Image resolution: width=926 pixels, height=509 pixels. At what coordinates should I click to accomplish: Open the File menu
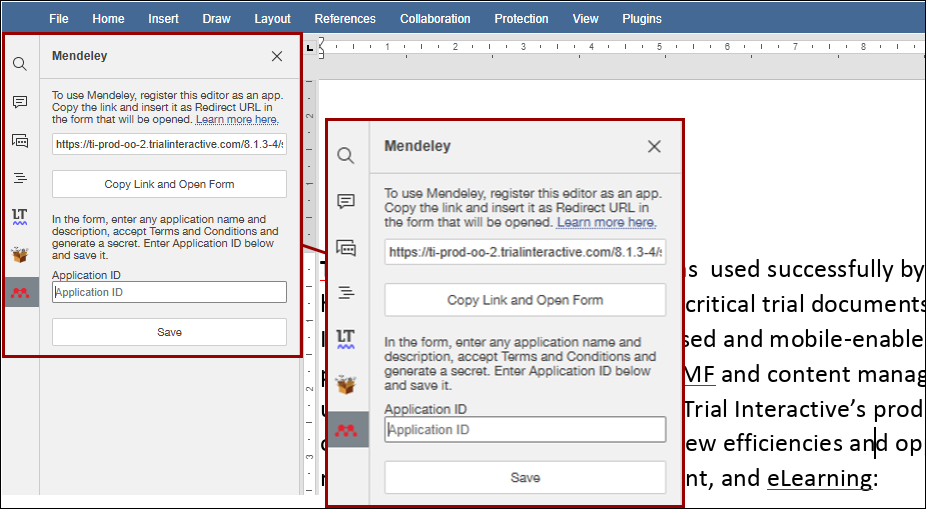(59, 19)
